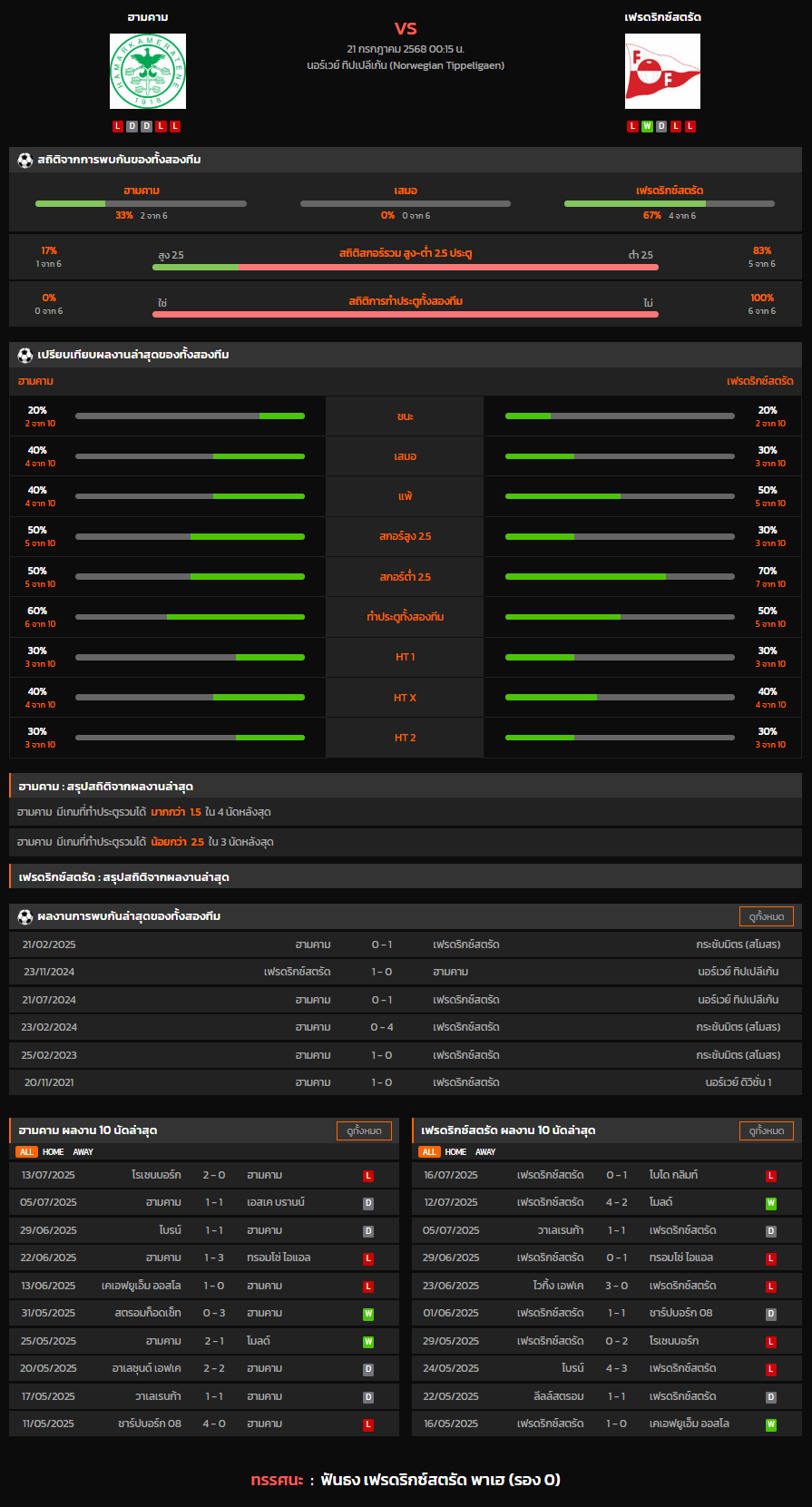Click ชาร์ปบอร์ก 08 in 11/05/2025 row
The image size is (812, 1507).
click(150, 1424)
